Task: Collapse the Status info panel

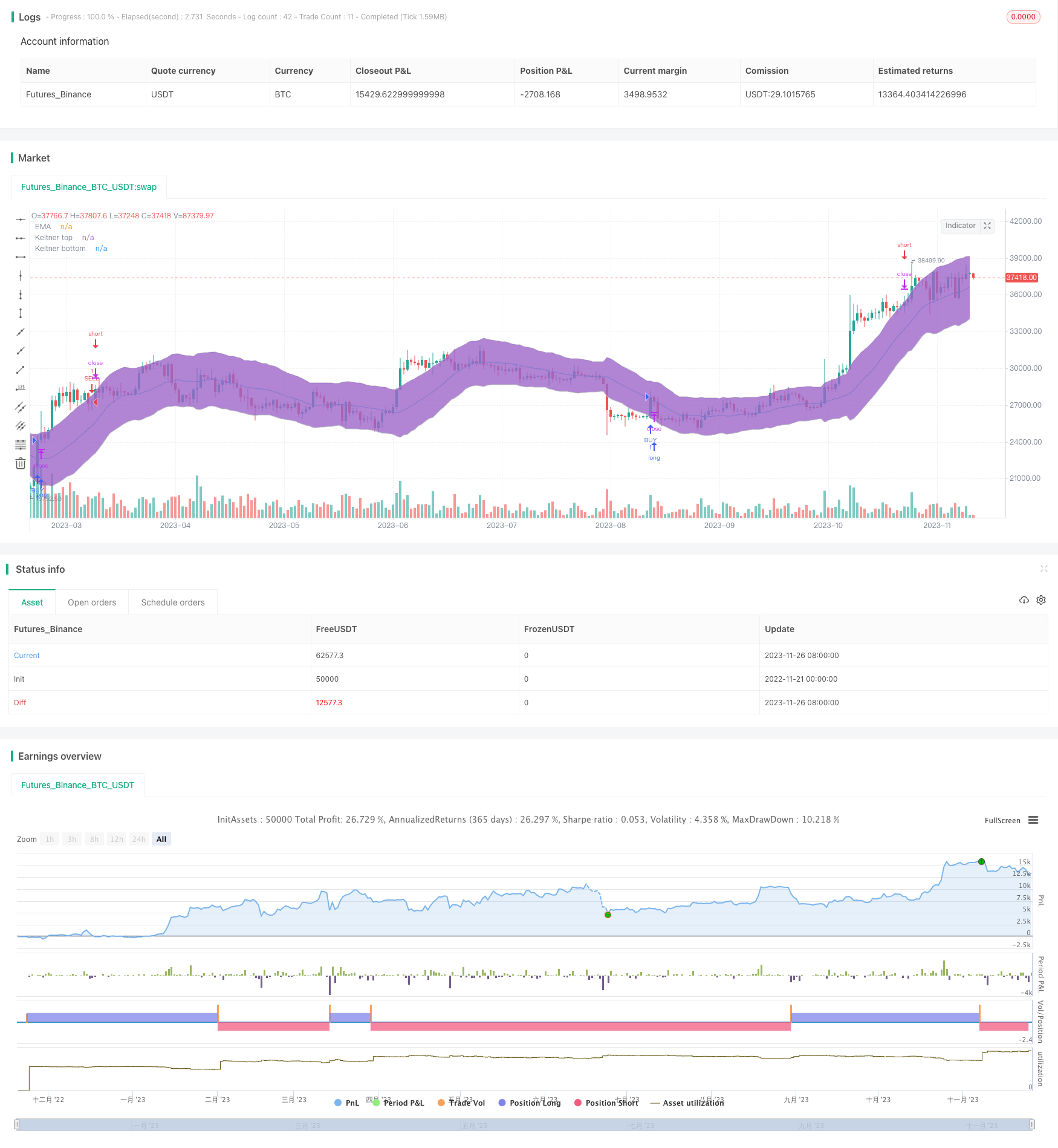Action: click(x=1043, y=569)
